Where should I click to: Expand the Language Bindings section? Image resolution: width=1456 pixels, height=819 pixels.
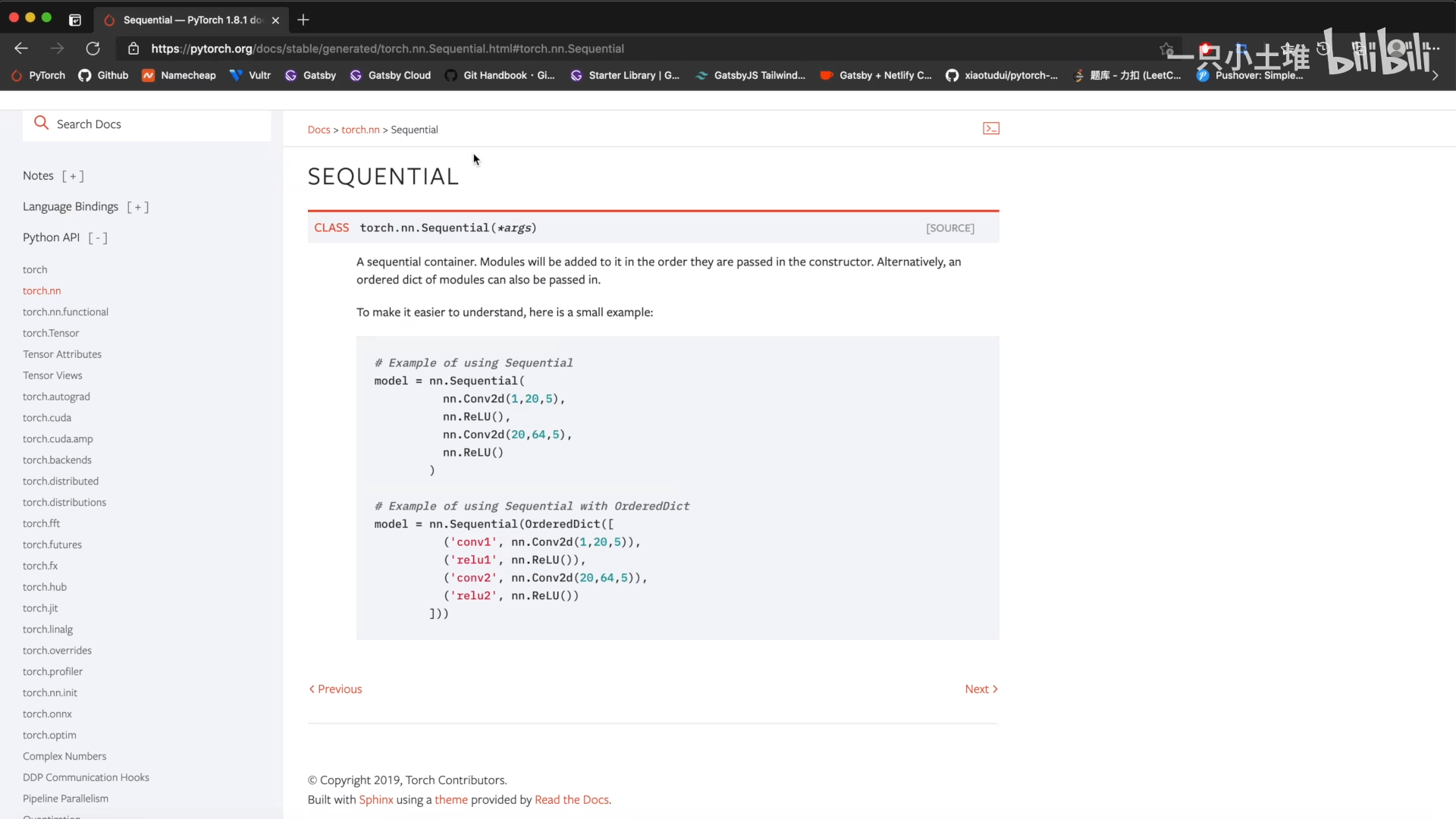137,207
